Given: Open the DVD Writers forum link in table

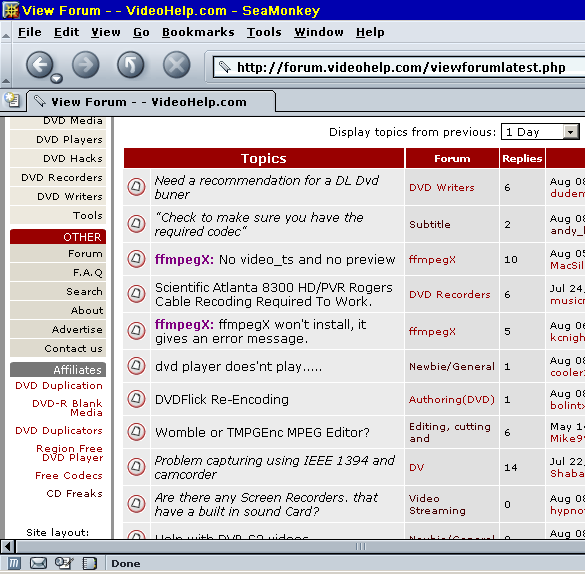Looking at the screenshot, I should point(442,188).
